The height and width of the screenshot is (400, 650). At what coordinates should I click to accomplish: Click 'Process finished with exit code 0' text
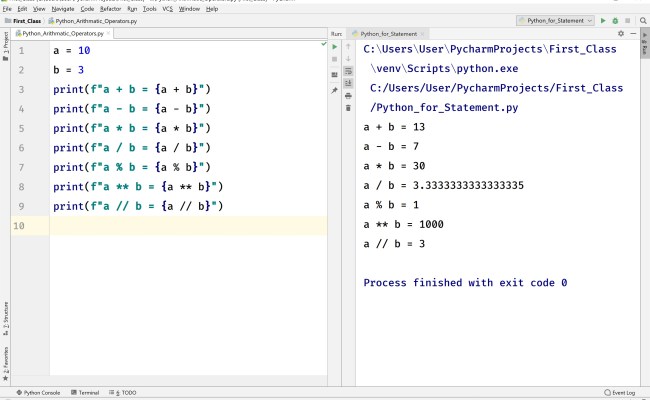click(465, 283)
